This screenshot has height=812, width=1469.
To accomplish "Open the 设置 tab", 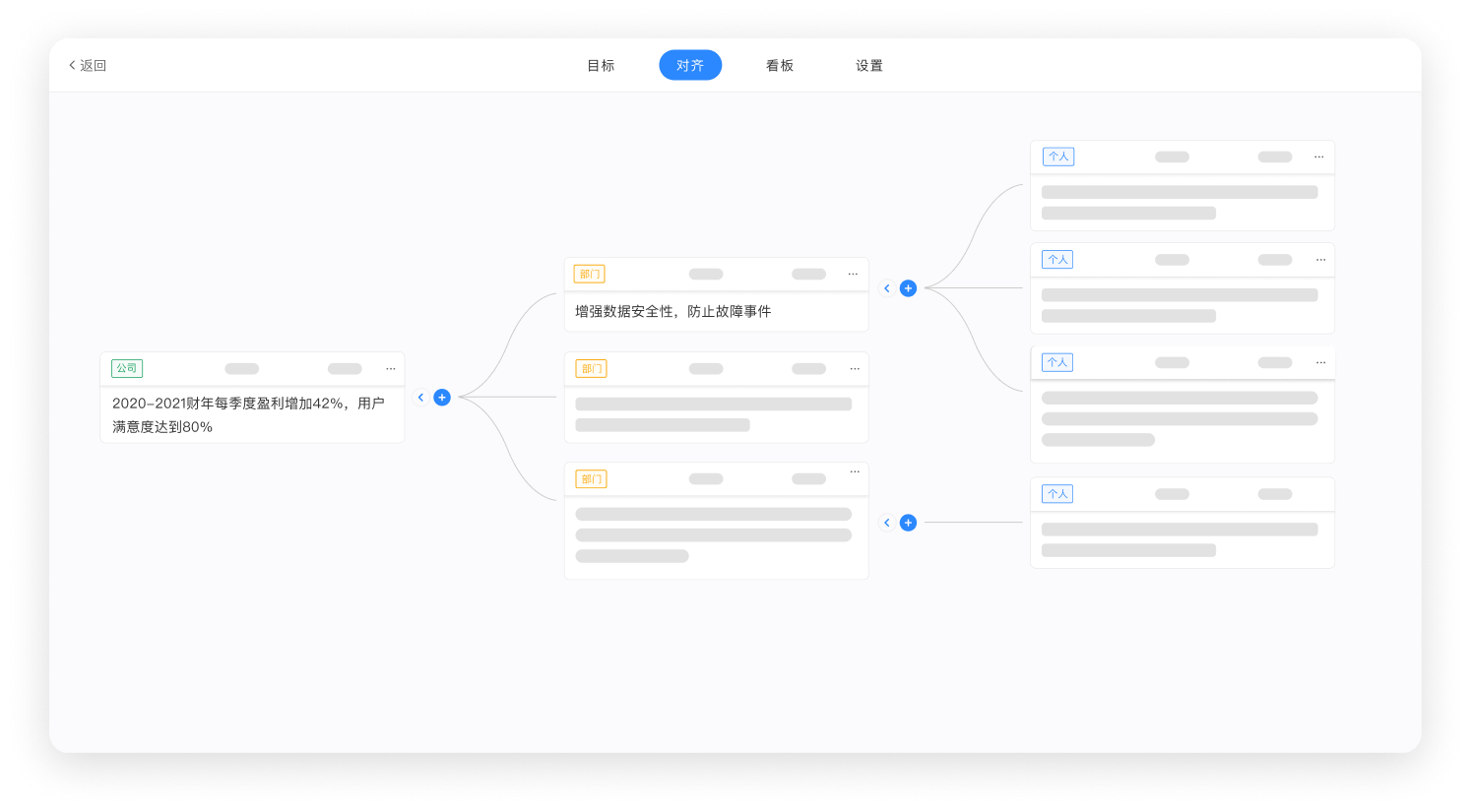I will (x=869, y=65).
